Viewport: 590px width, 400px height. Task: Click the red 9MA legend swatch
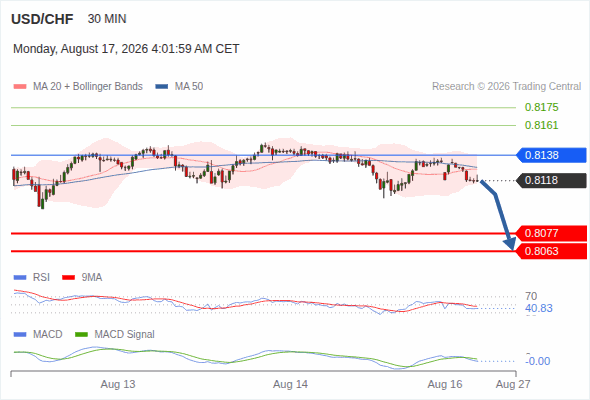click(68, 278)
